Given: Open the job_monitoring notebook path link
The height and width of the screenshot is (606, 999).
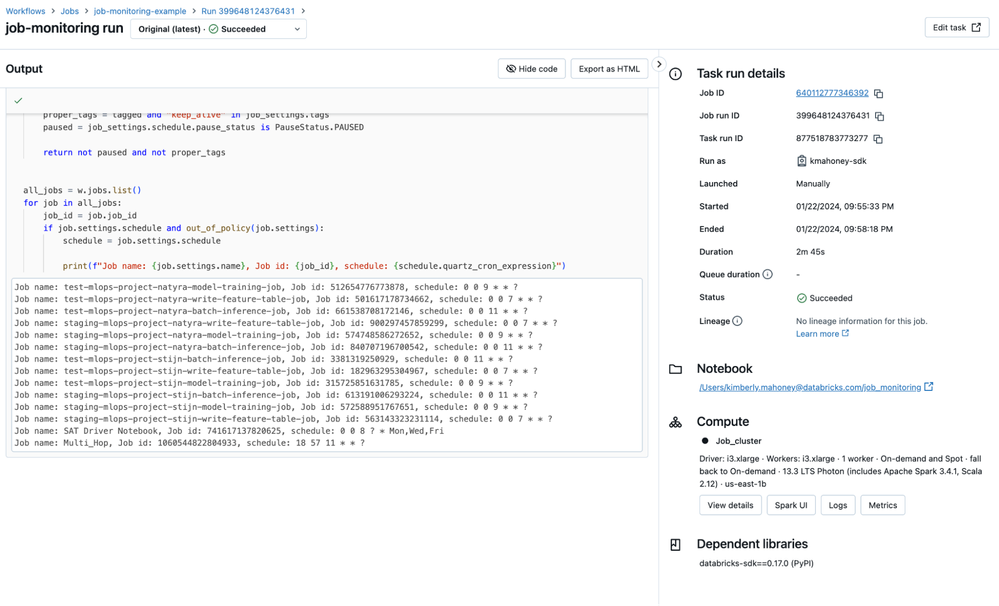Looking at the screenshot, I should (809, 387).
